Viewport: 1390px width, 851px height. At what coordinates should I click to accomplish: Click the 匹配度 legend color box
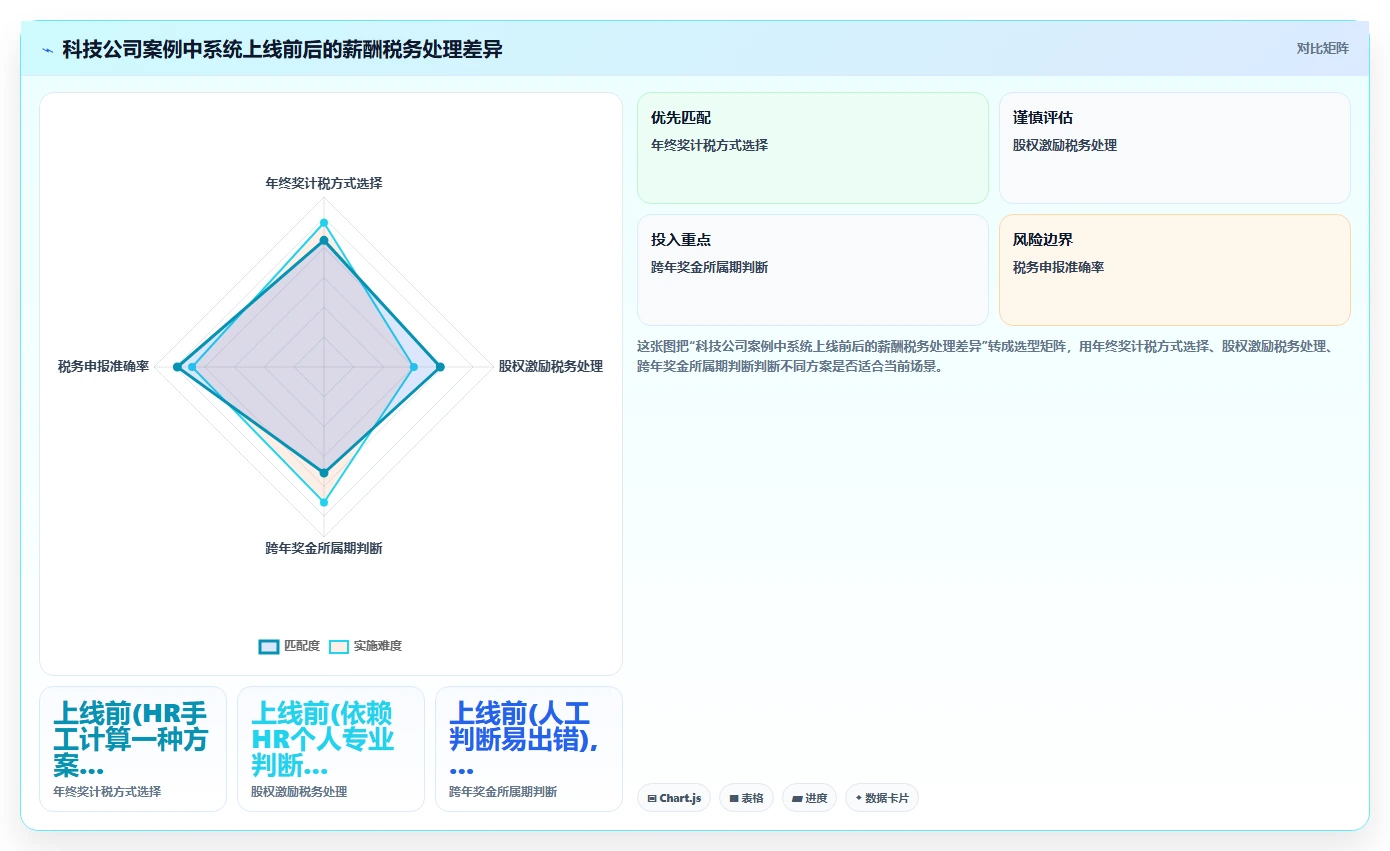tap(268, 646)
